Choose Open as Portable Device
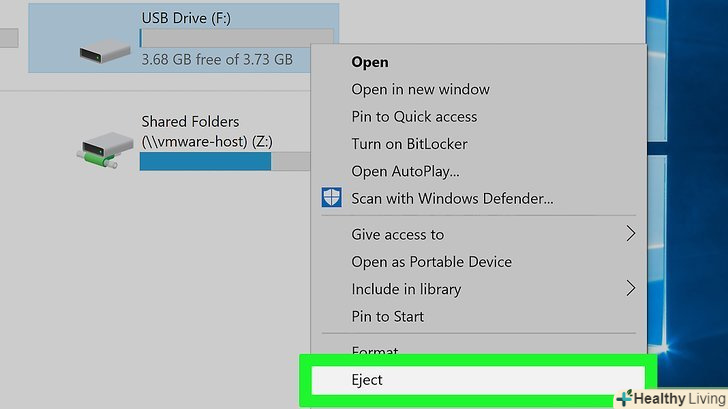The image size is (728, 409). click(x=431, y=262)
